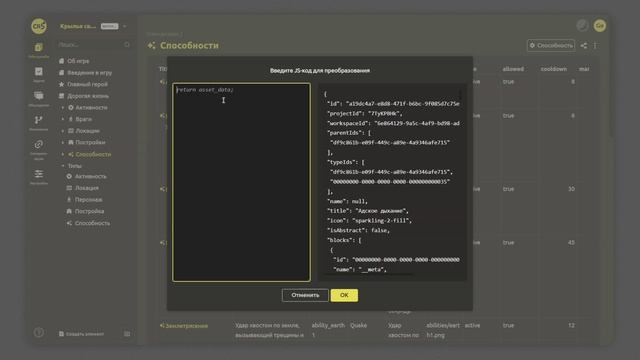
Task: Click the JSON preview panel
Action: pyautogui.click(x=392, y=182)
